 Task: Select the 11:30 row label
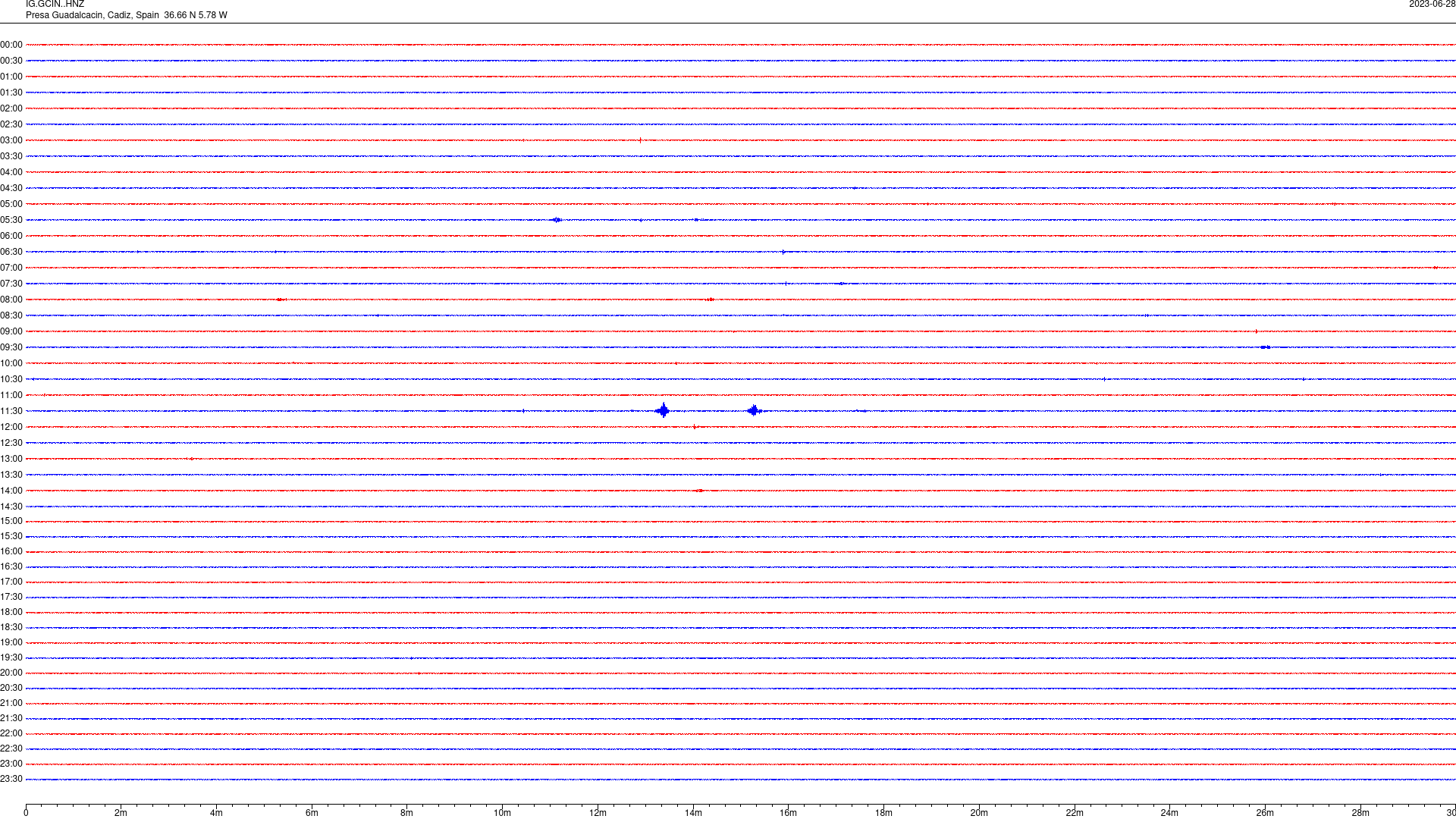point(11,411)
